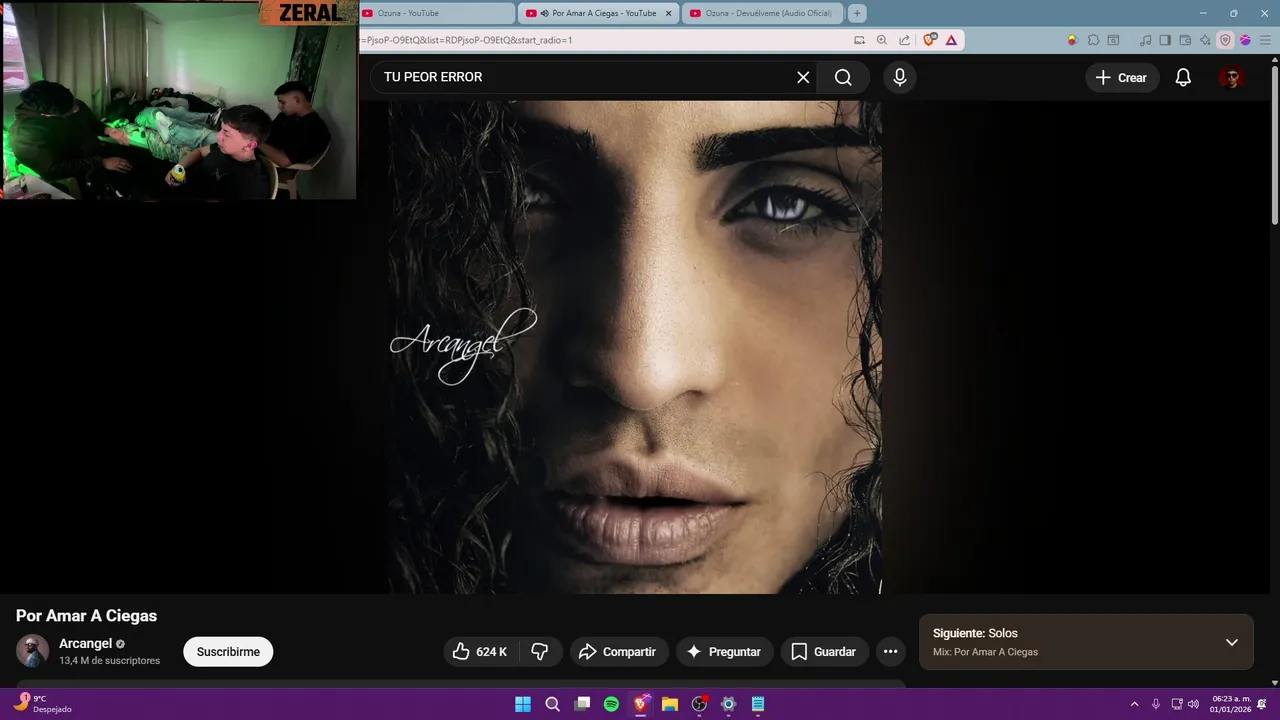Click the Preguntar button
Screen dimensions: 1280x720
pos(725,652)
